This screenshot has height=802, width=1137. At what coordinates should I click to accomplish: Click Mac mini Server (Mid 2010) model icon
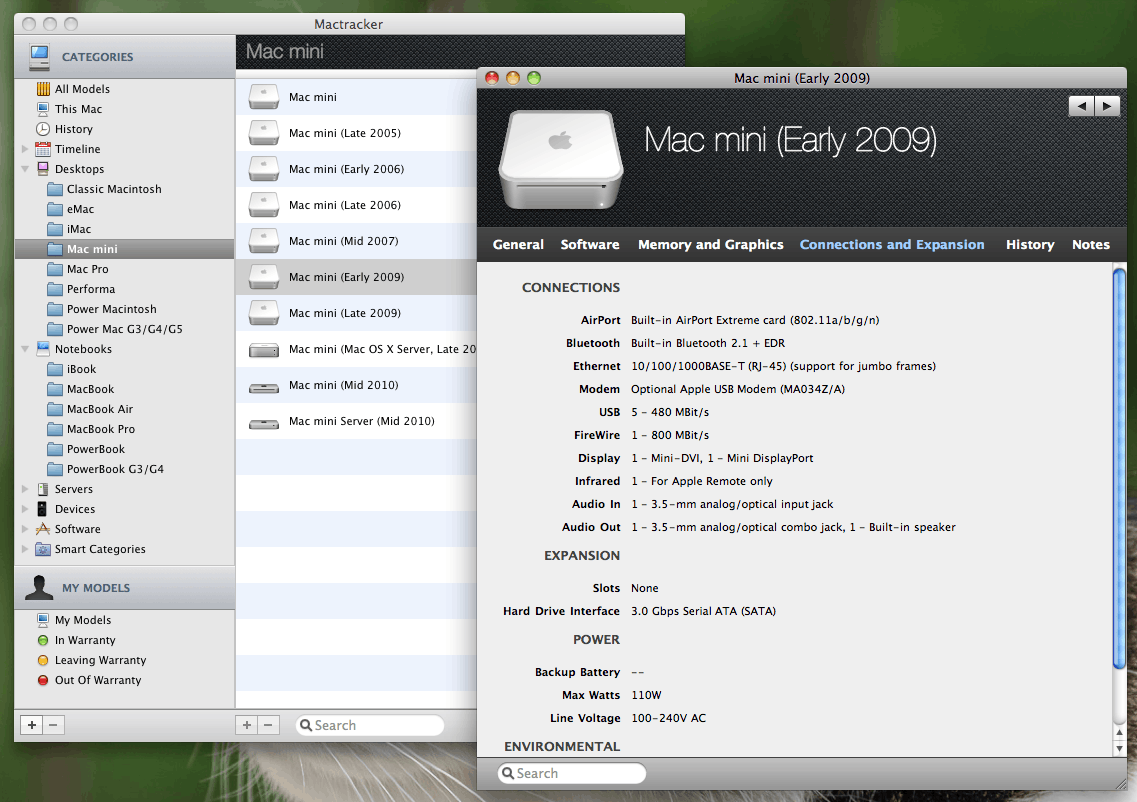click(x=264, y=423)
